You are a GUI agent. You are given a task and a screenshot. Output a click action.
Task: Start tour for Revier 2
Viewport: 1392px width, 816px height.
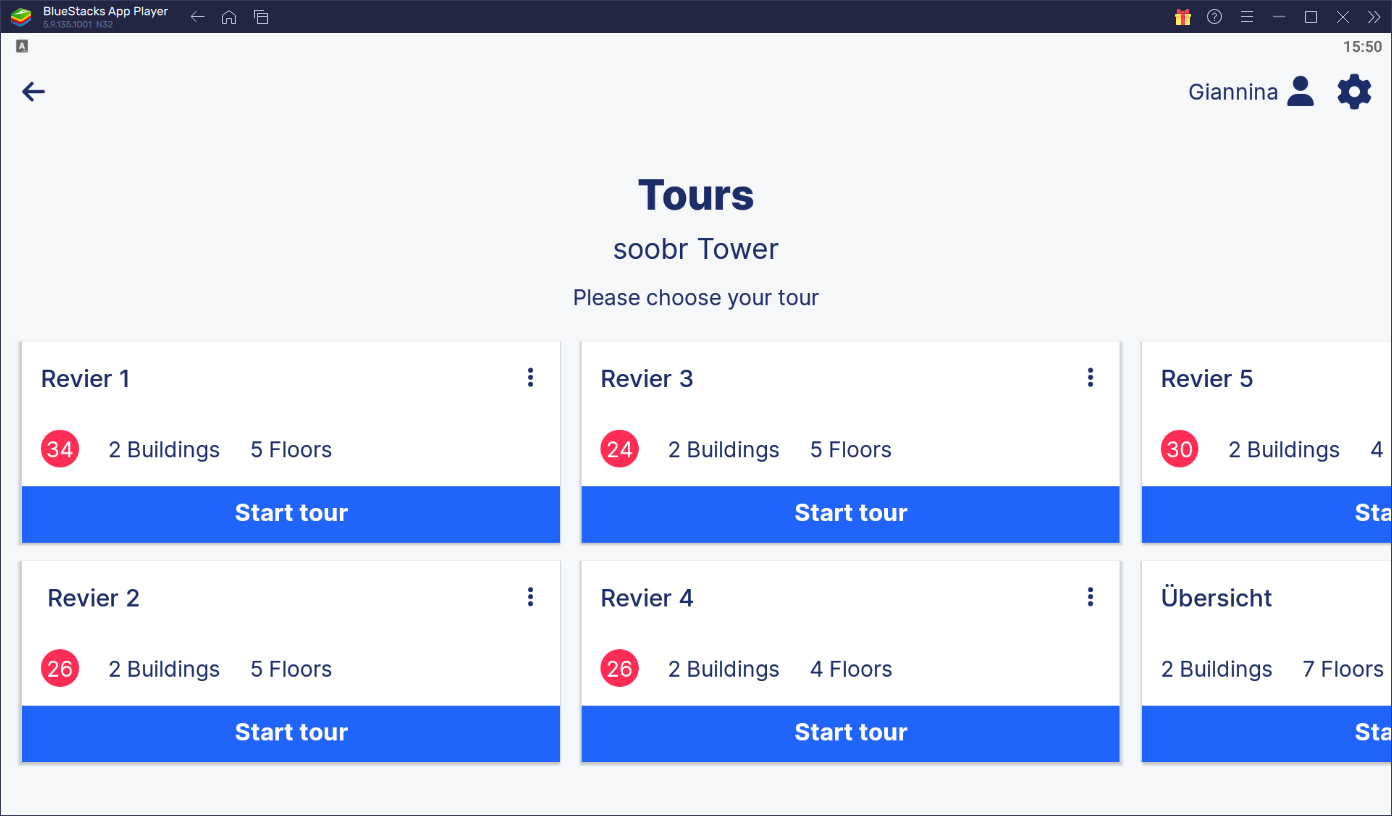(291, 733)
